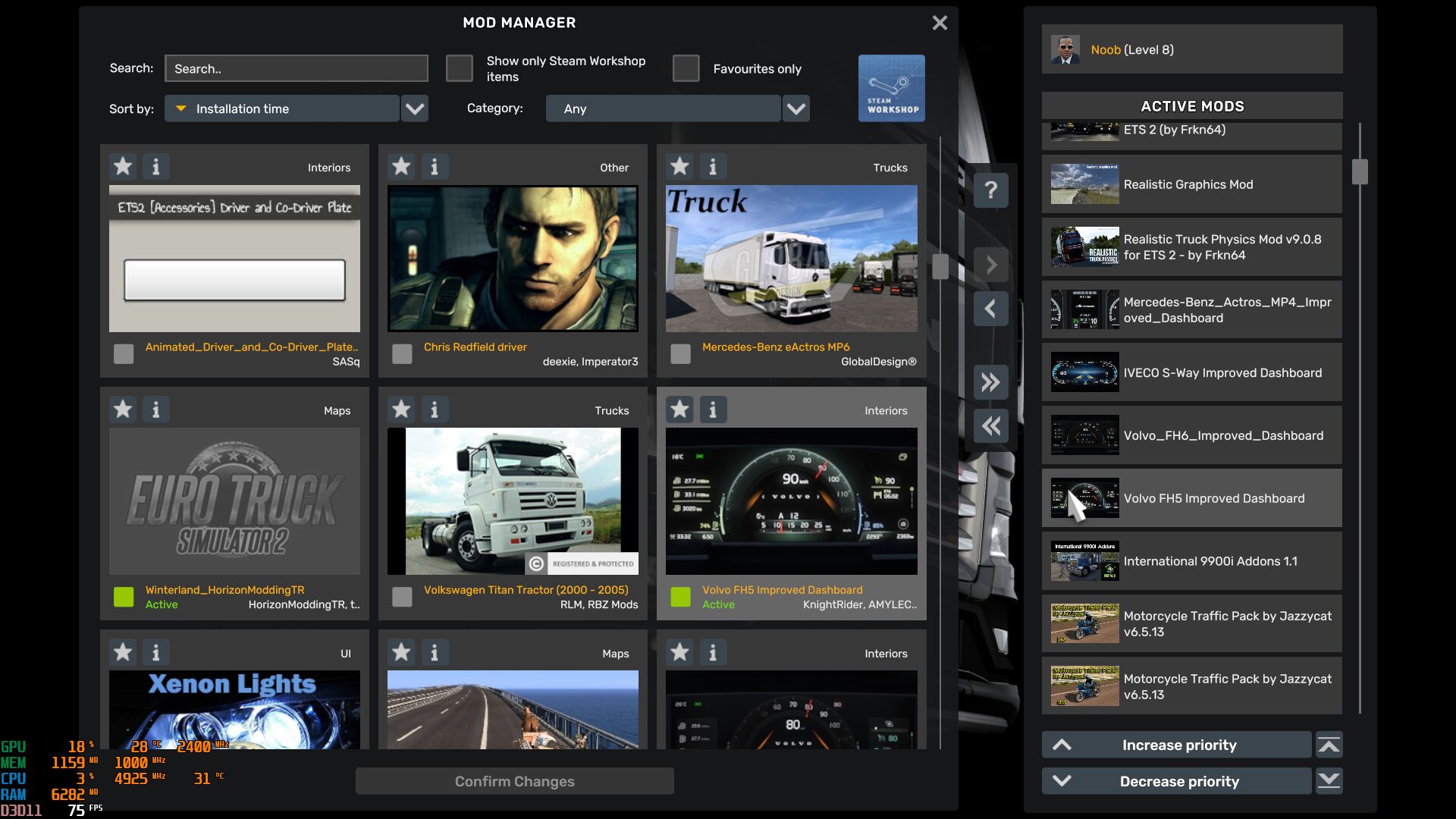Click single left arrow to deactivate mod
The height and width of the screenshot is (819, 1456).
click(x=990, y=309)
